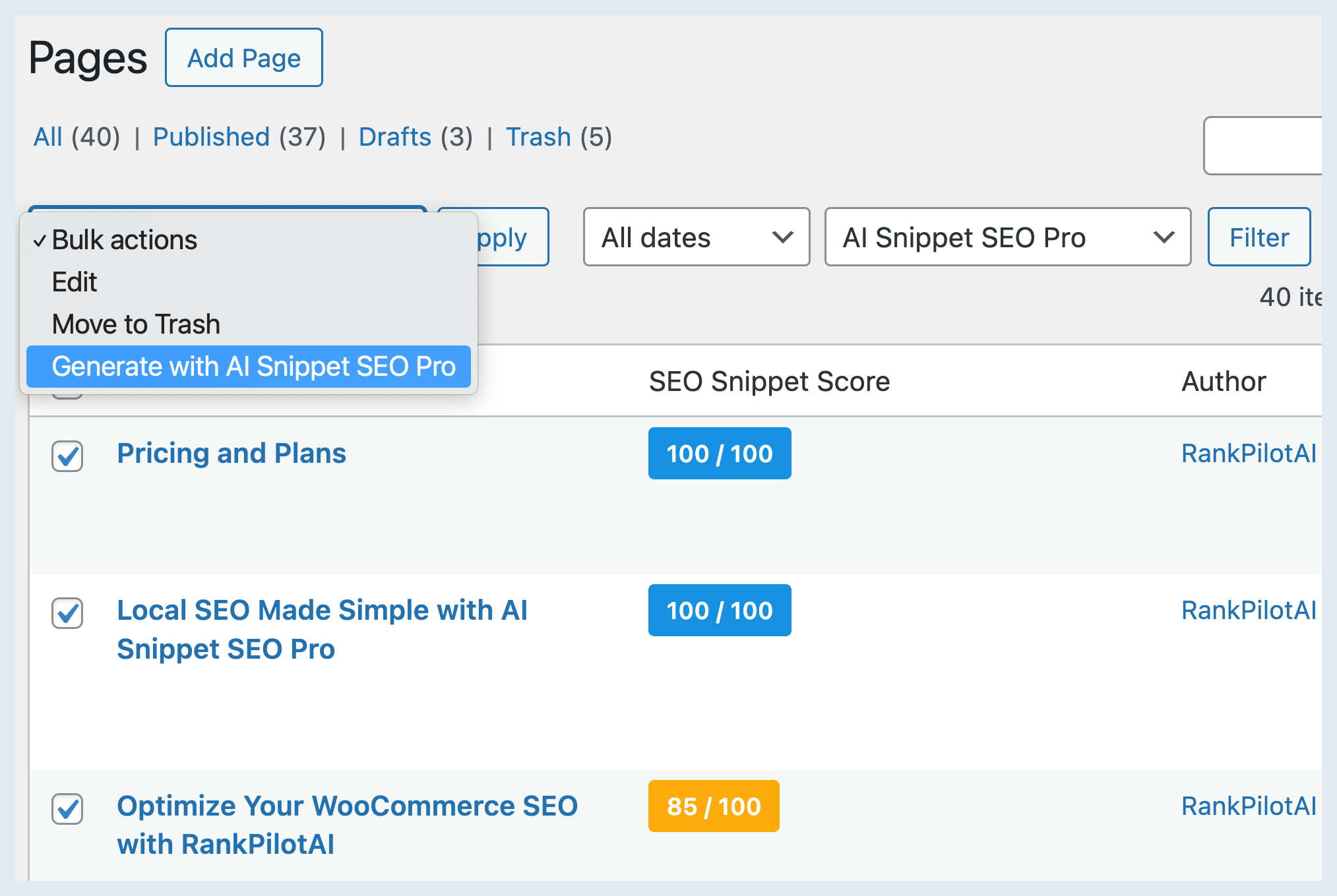Image resolution: width=1337 pixels, height=896 pixels.
Task: Choose Edit from bulk actions menu
Action: click(249, 282)
